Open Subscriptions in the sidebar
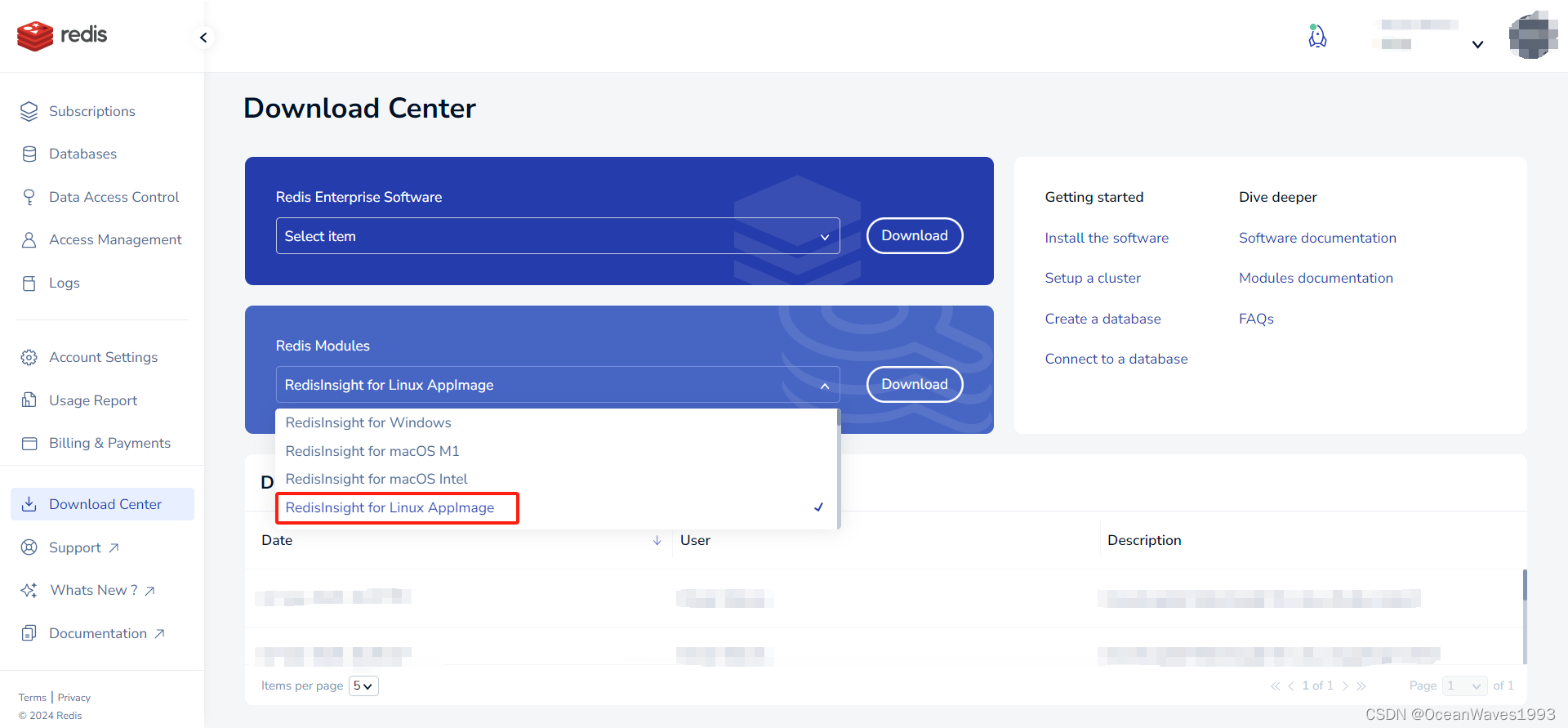 (92, 111)
